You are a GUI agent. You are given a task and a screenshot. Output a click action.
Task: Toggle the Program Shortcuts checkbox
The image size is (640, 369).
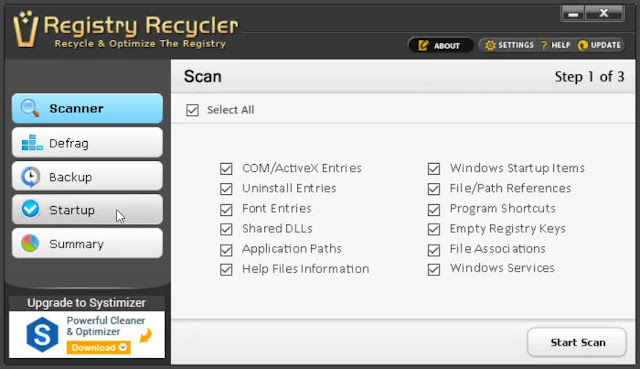click(434, 209)
